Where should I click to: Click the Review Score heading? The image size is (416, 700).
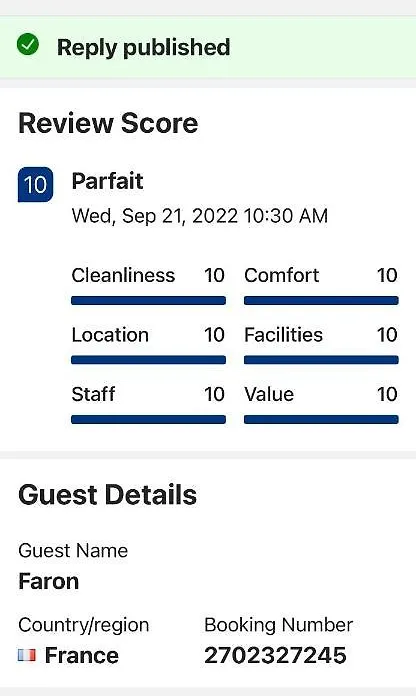tap(108, 123)
